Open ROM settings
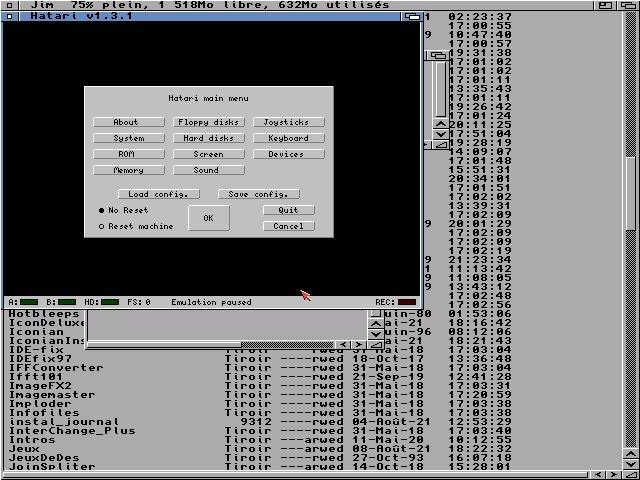640x480 pixels. click(129, 154)
